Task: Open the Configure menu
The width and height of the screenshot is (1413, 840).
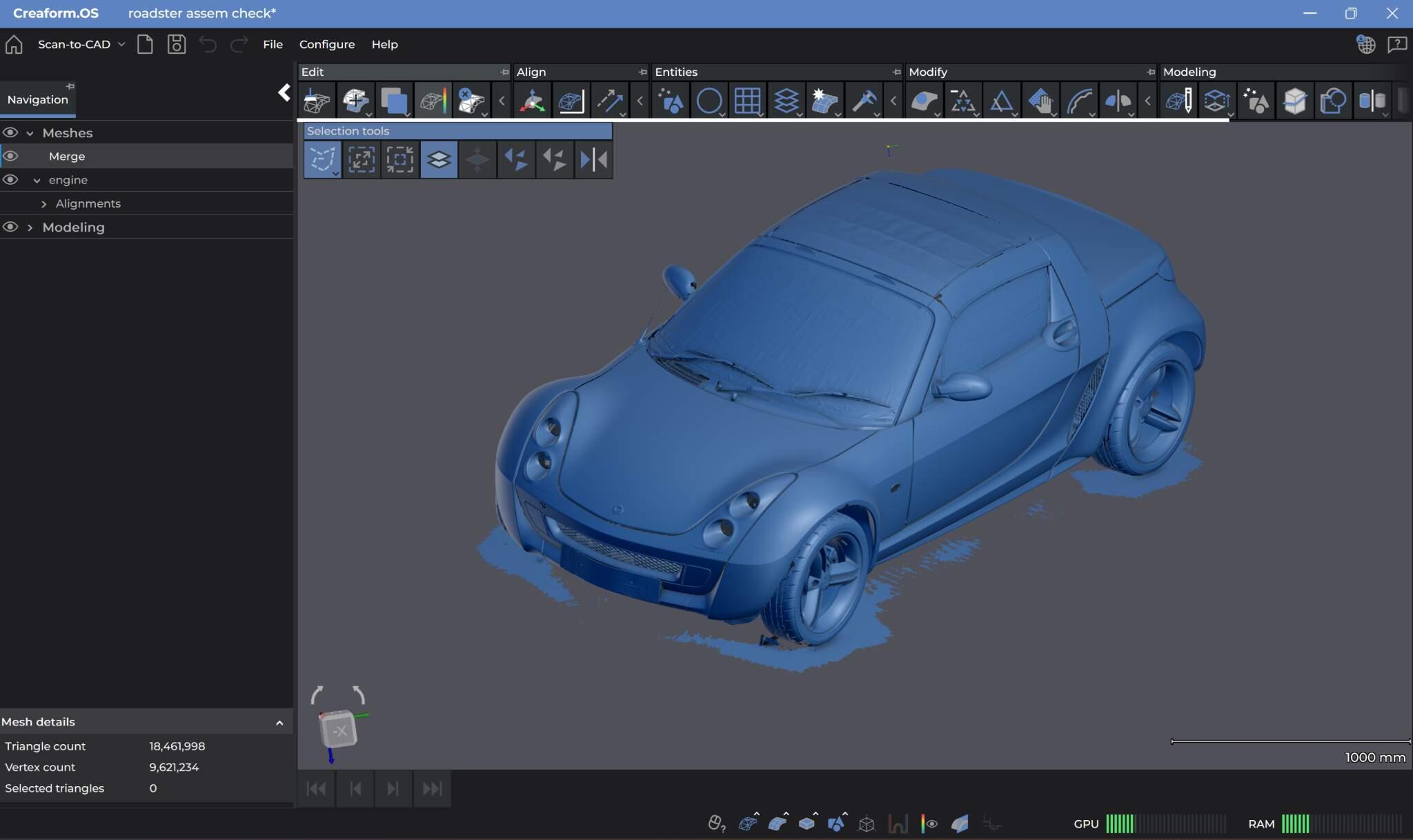Action: point(327,44)
